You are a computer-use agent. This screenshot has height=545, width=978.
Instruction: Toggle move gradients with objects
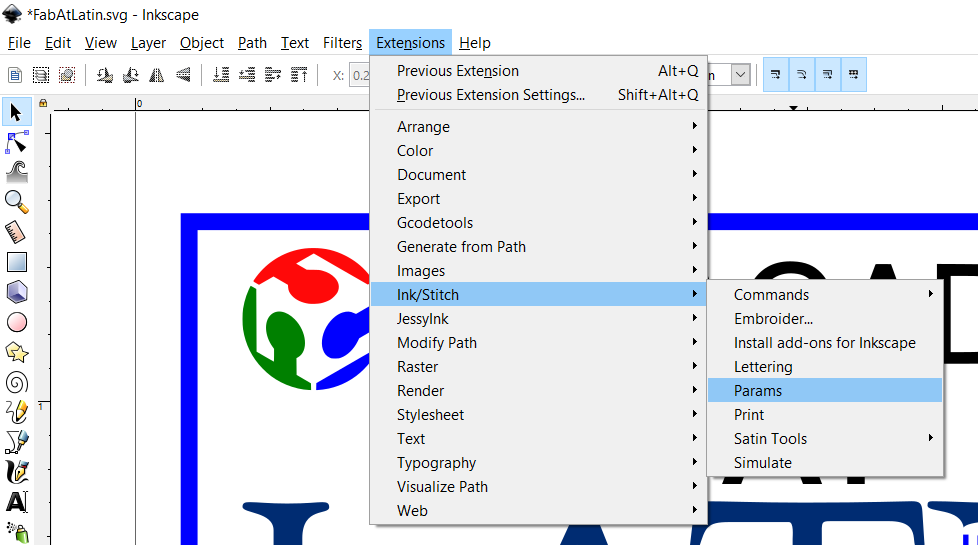828,75
